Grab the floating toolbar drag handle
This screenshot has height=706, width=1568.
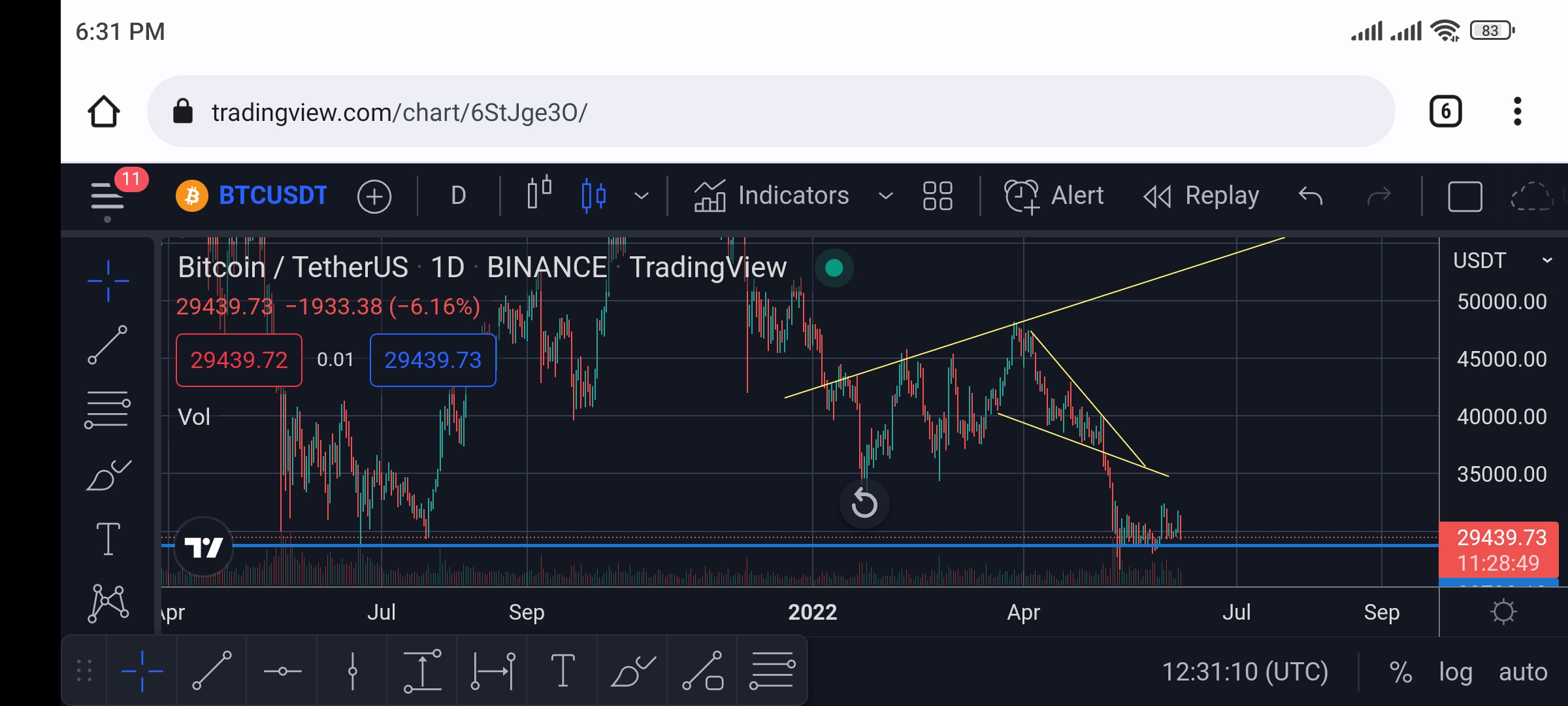pos(84,671)
